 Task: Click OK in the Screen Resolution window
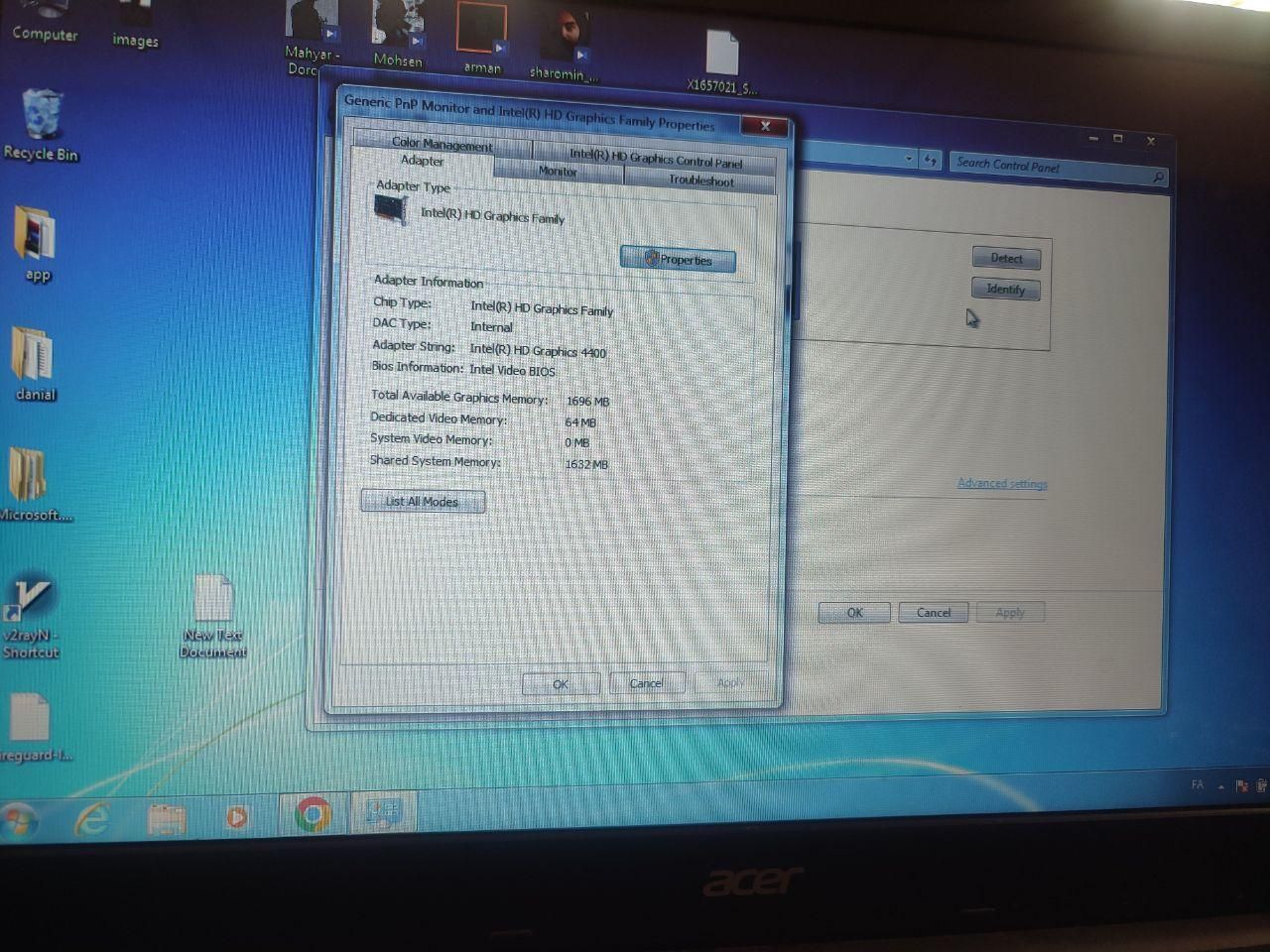pyautogui.click(x=854, y=612)
